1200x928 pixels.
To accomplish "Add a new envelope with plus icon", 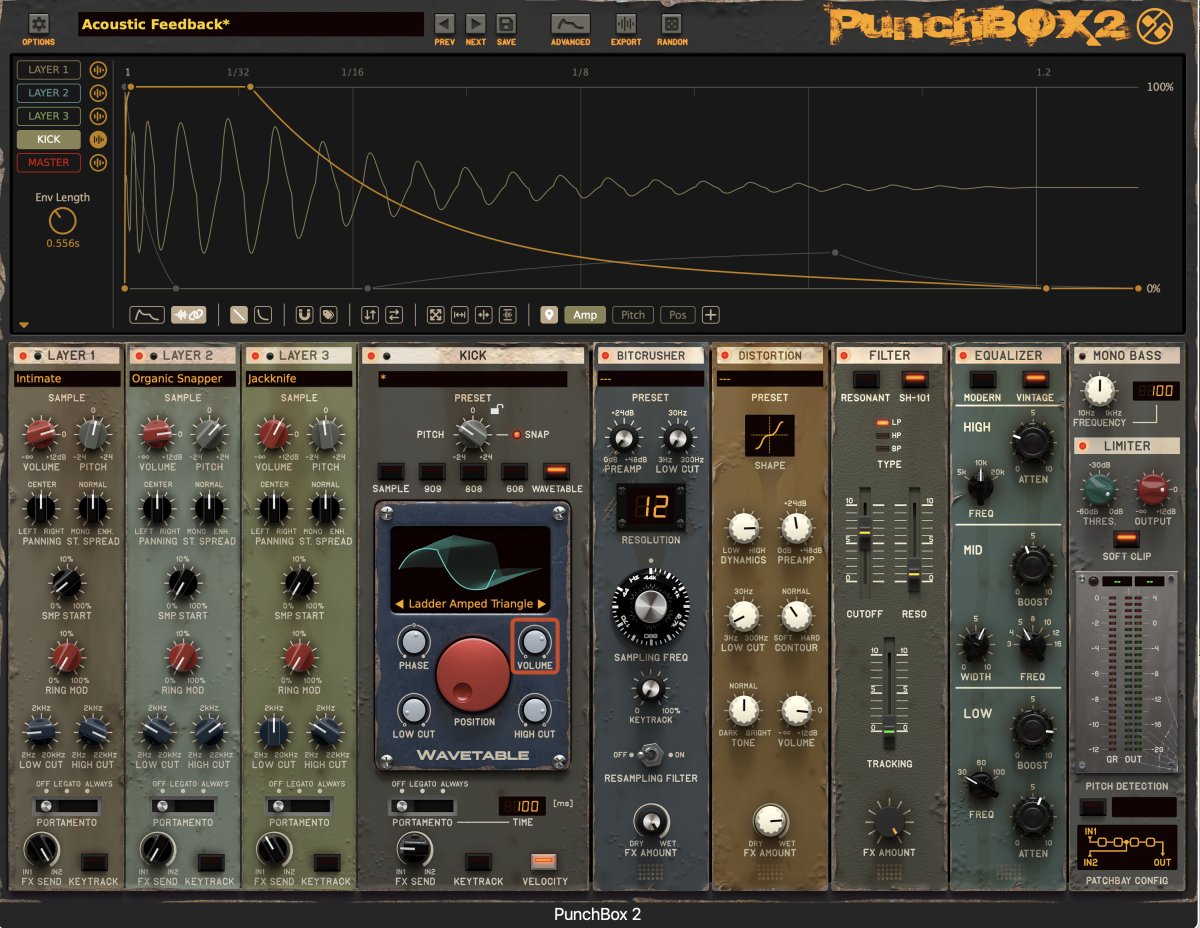I will (x=710, y=315).
